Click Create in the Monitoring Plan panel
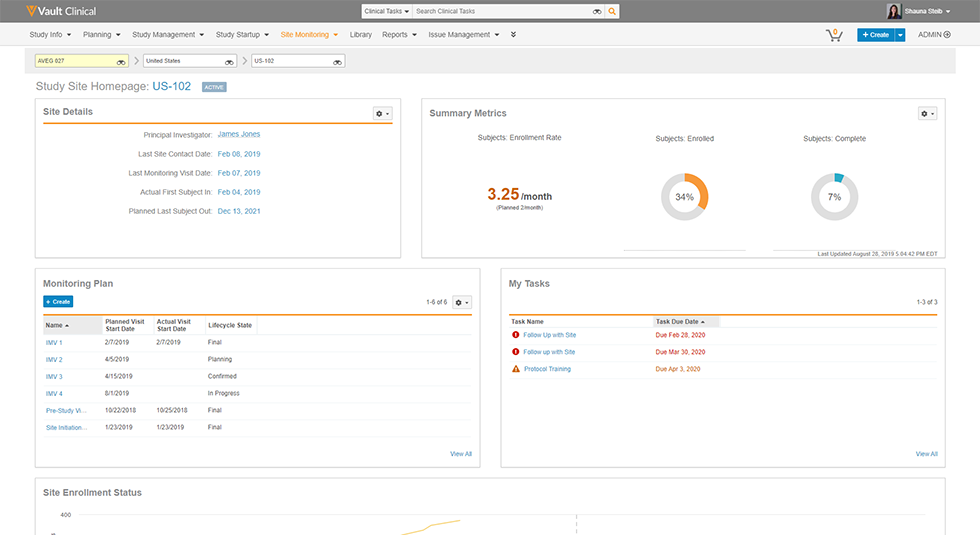This screenshot has width=980, height=535. pyautogui.click(x=58, y=302)
